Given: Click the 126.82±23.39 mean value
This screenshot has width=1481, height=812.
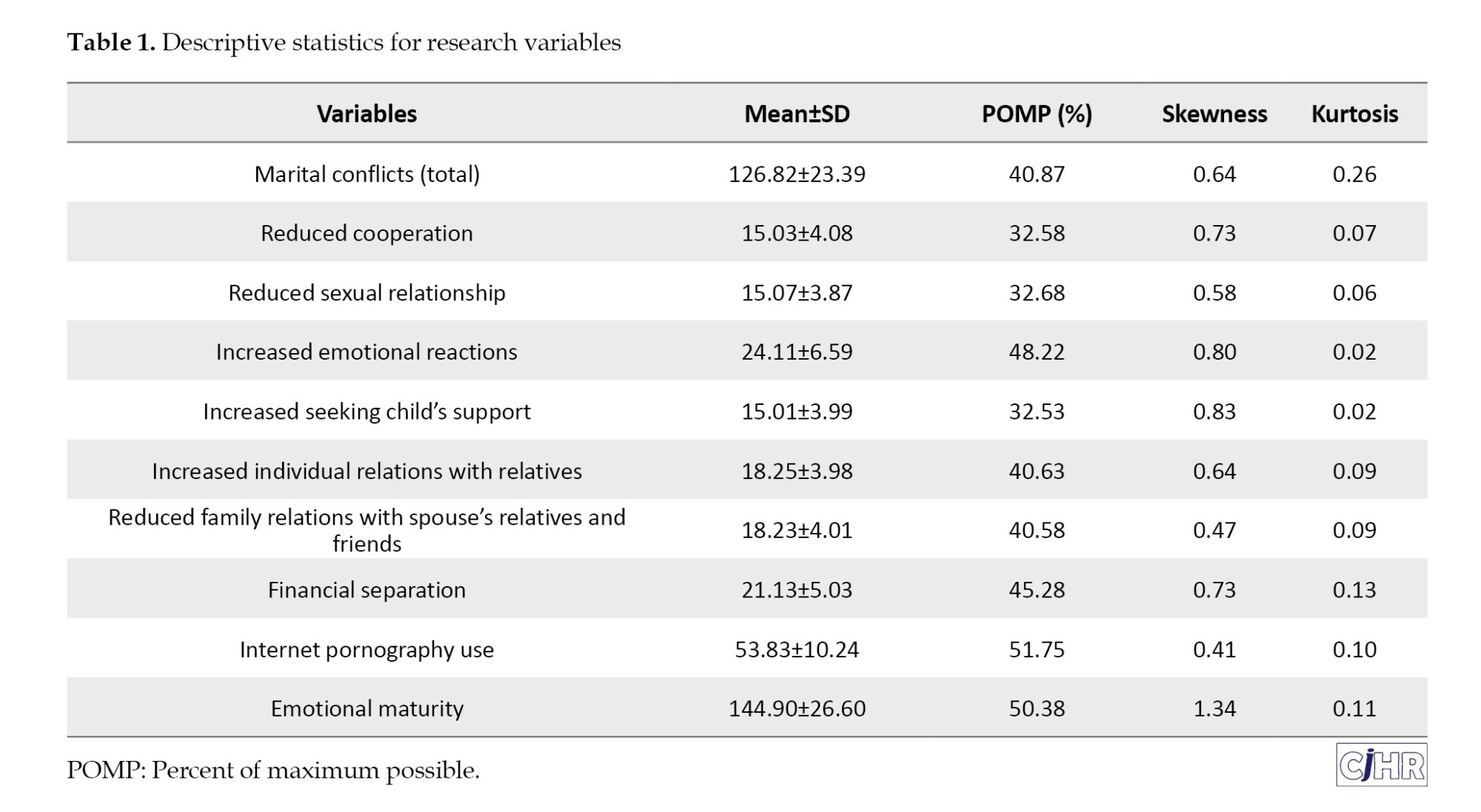Looking at the screenshot, I should [797, 174].
